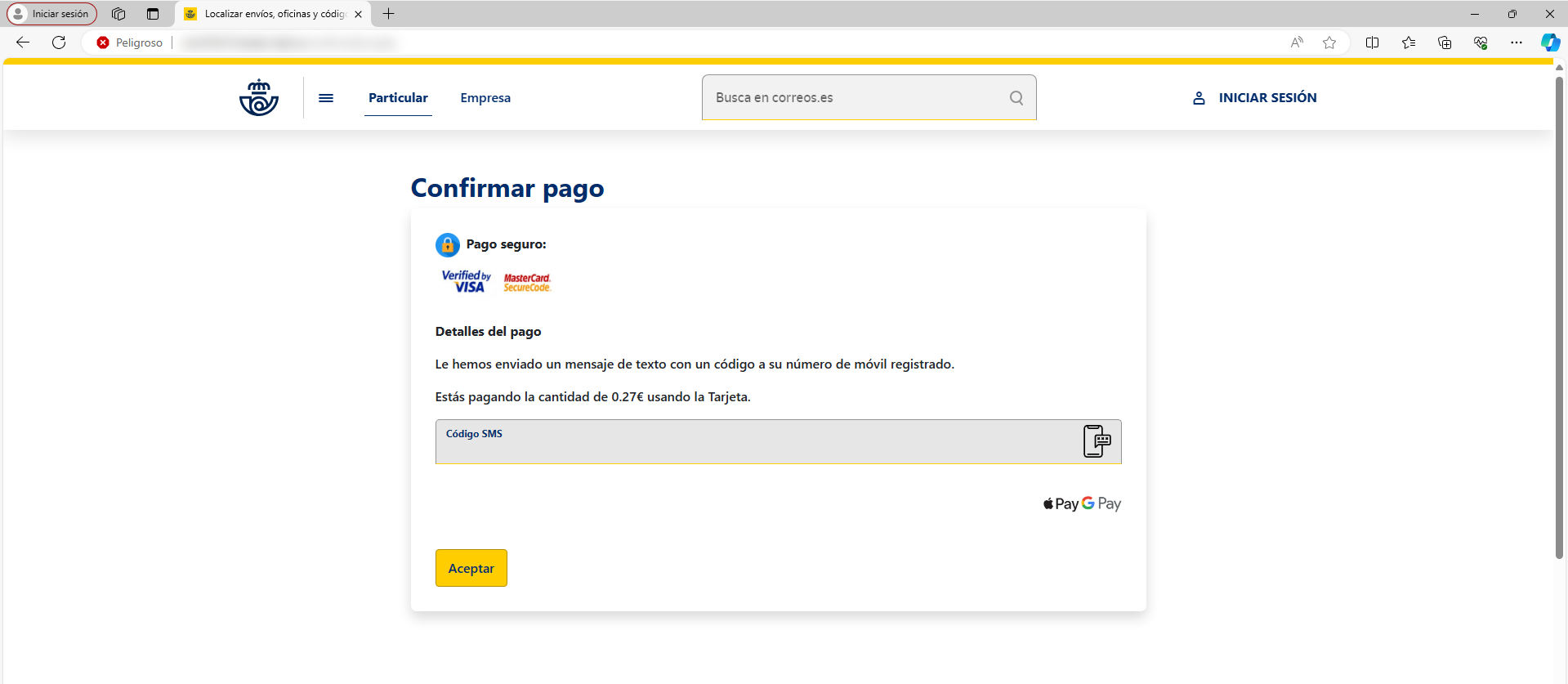Click the search magnifier icon

point(1016,98)
